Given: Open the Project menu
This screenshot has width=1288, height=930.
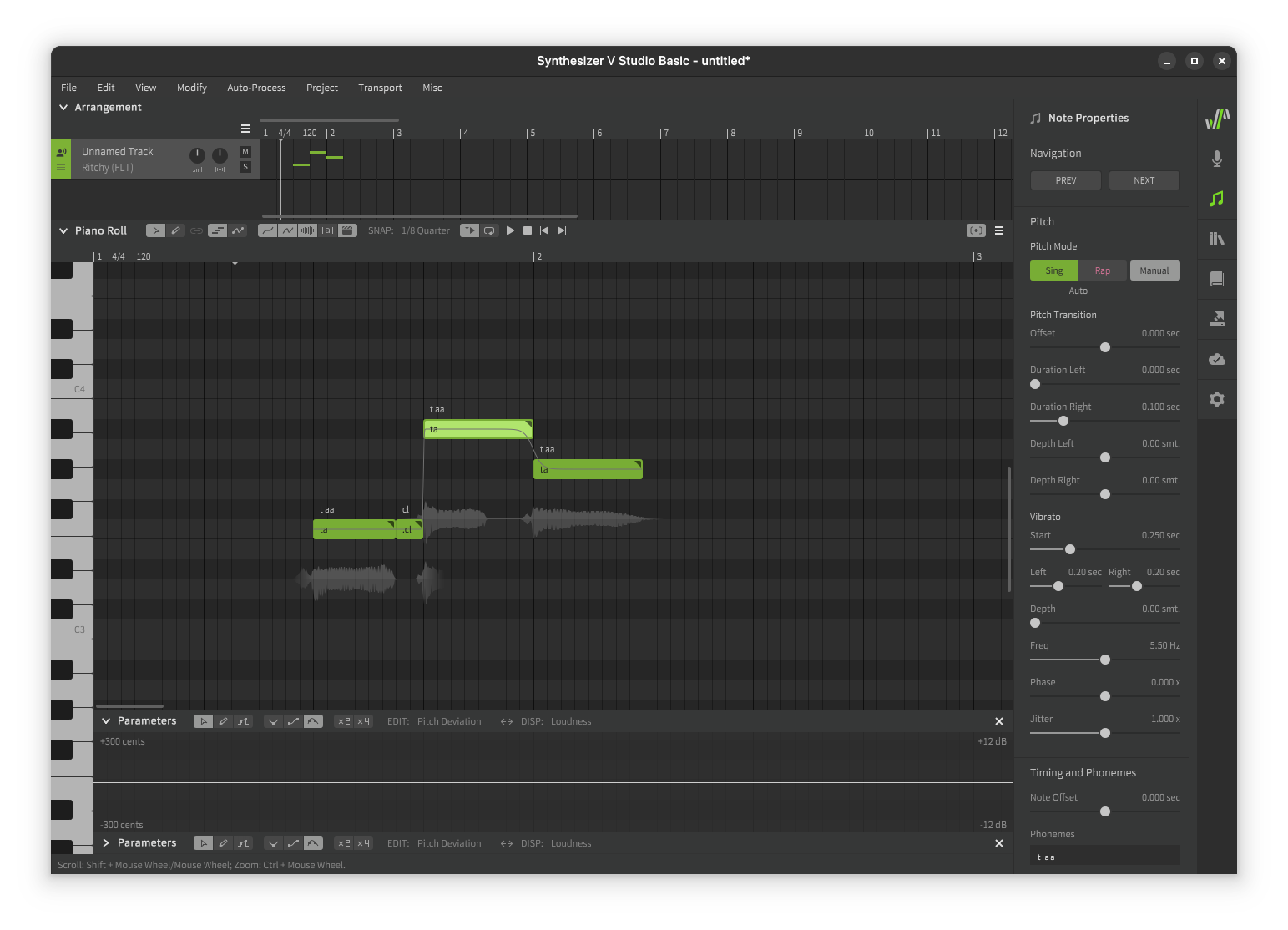Looking at the screenshot, I should coord(322,88).
